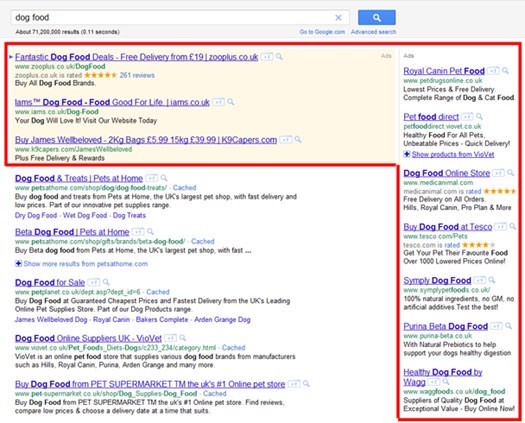Click +1 button beside Iams Dog Food ad
The width and height of the screenshot is (525, 423).
[x=218, y=102]
